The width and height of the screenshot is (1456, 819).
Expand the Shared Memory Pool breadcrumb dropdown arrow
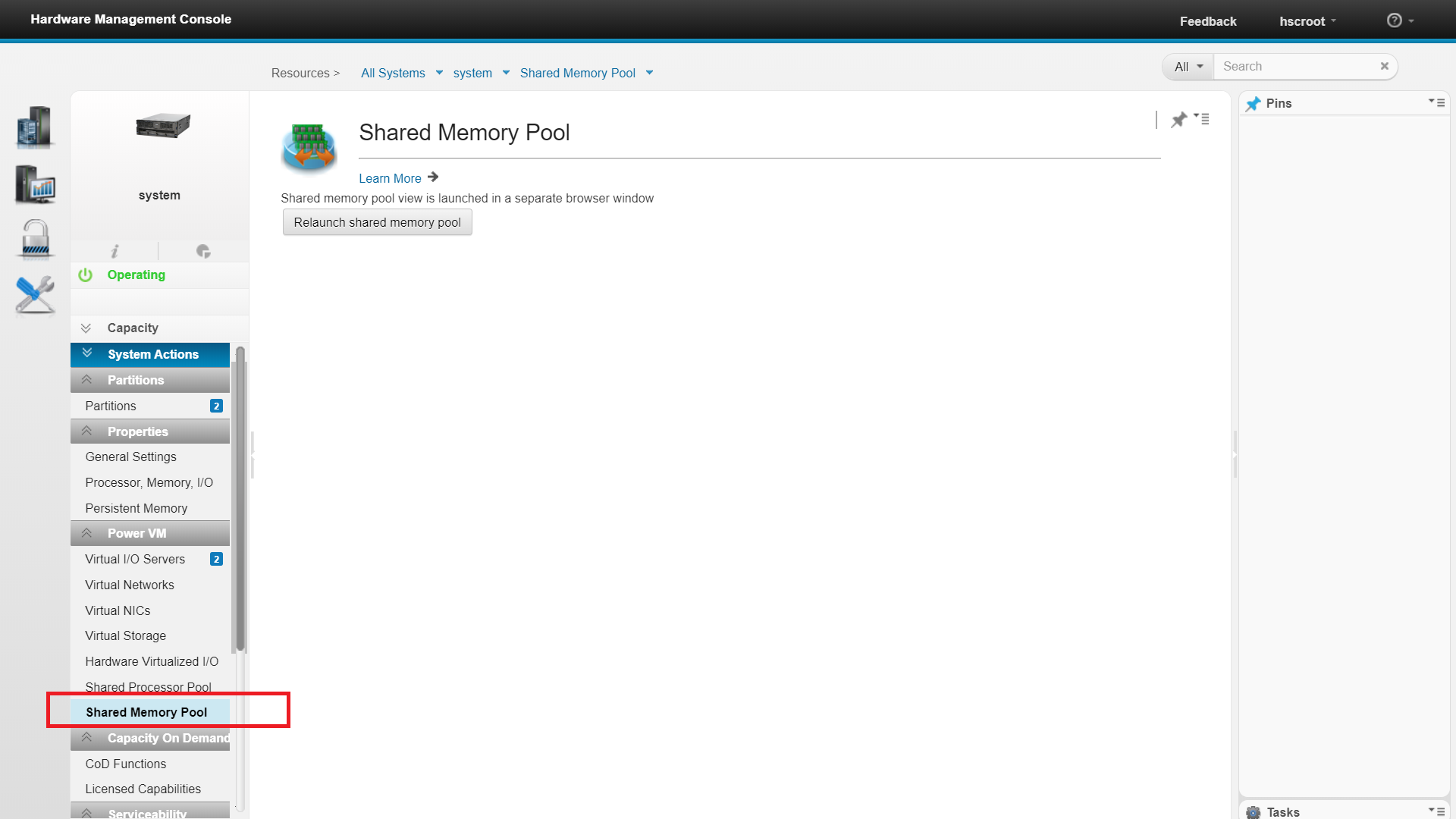coord(649,73)
